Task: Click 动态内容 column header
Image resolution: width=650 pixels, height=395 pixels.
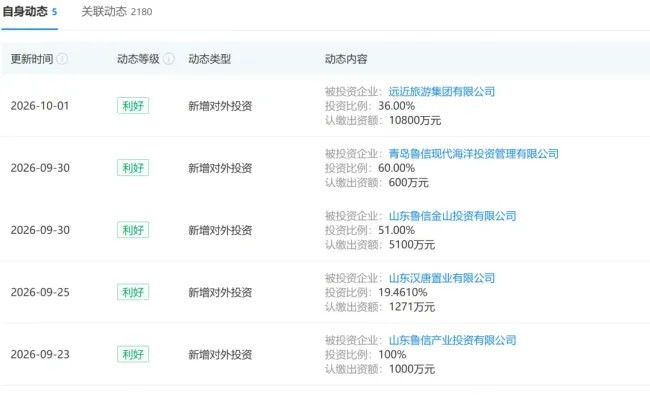Action: coord(346,59)
